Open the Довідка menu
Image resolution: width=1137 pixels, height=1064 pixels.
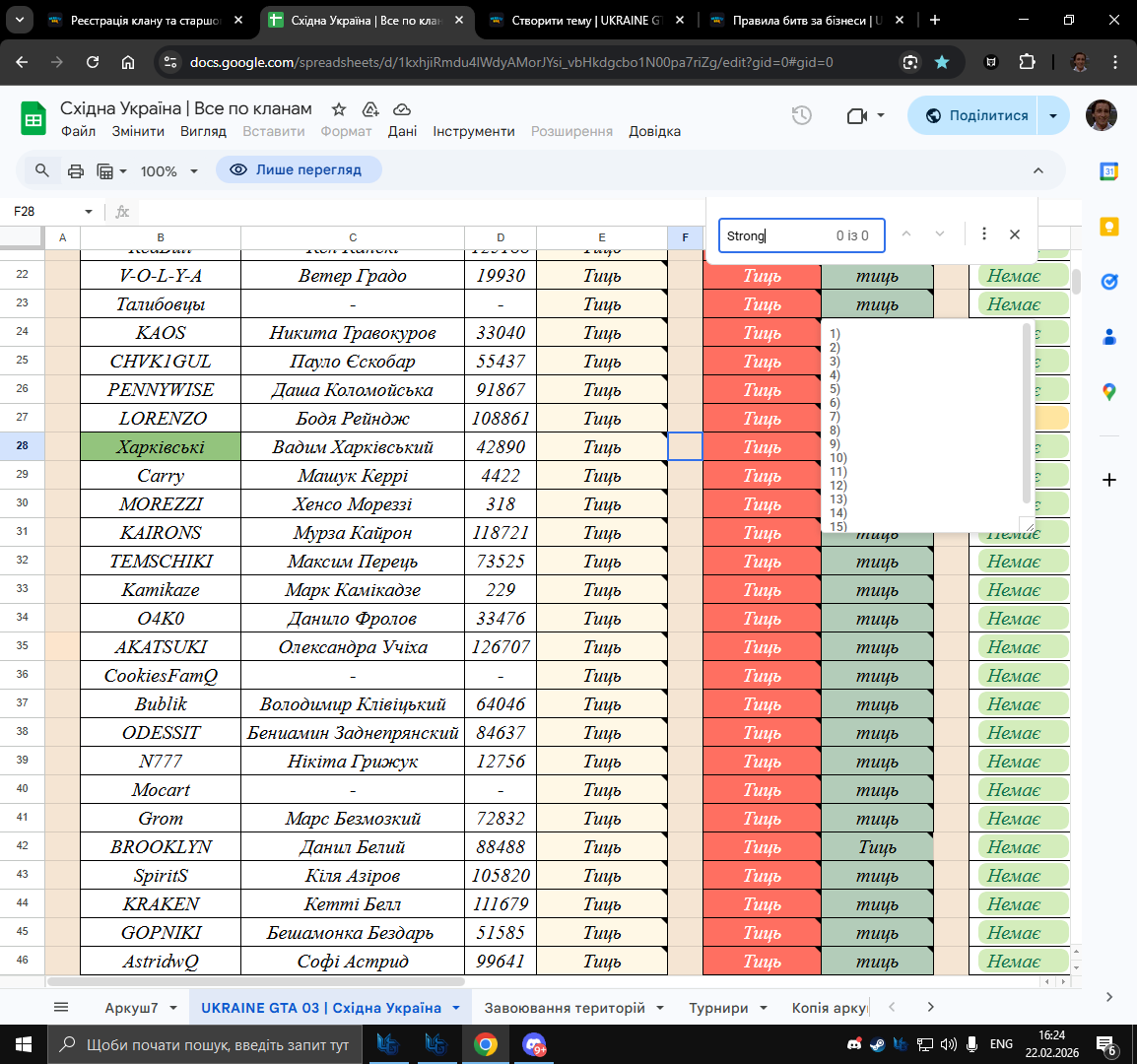[654, 131]
